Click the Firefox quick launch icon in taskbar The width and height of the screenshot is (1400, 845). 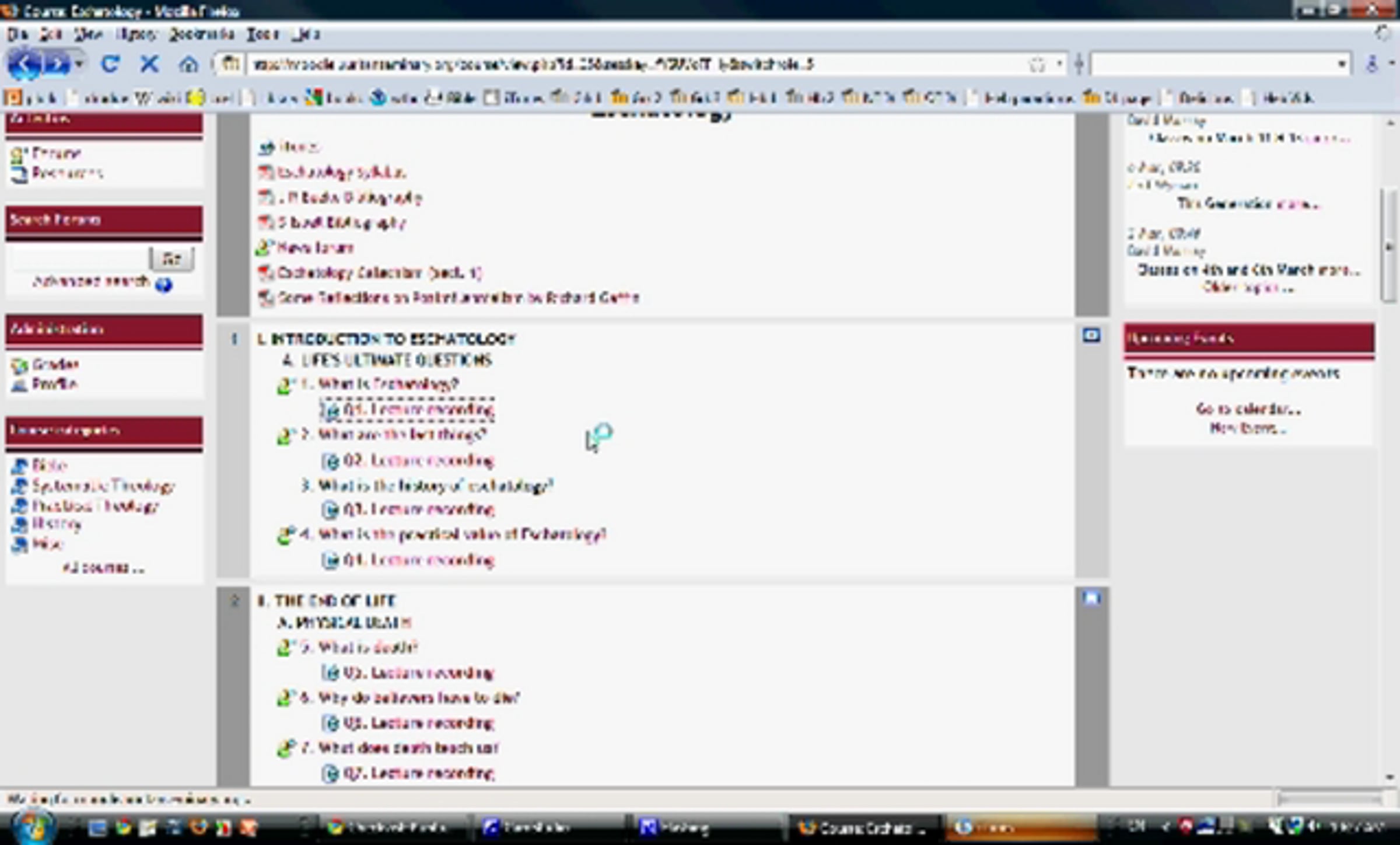pyautogui.click(x=198, y=827)
